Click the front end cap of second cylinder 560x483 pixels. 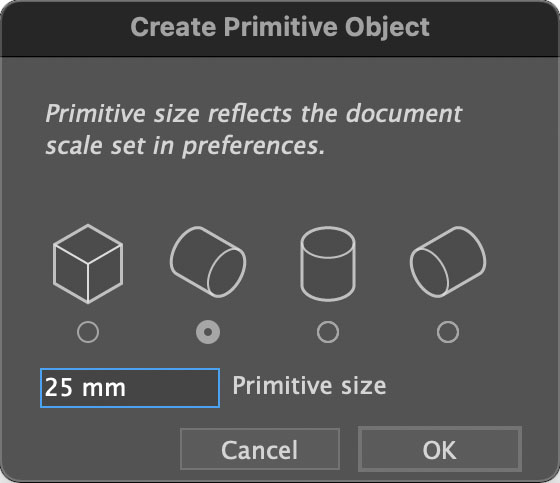click(x=226, y=273)
